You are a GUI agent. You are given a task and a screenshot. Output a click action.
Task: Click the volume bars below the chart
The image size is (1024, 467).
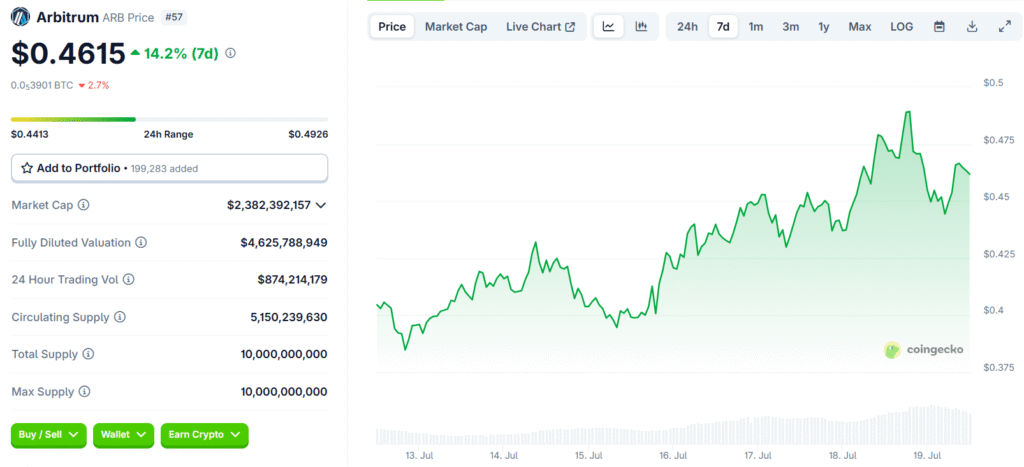click(x=674, y=427)
